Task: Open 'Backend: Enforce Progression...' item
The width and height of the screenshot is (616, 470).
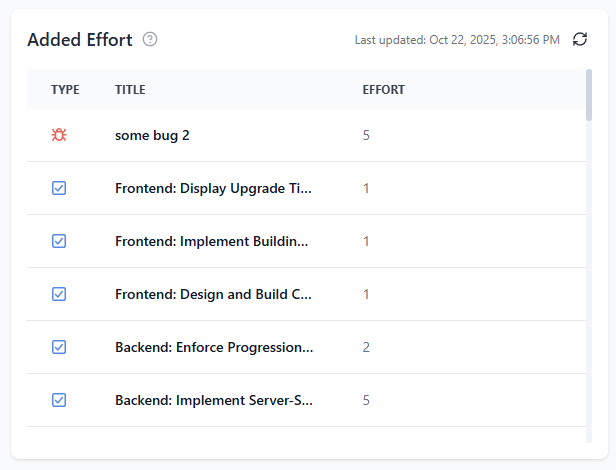Action: tap(214, 347)
